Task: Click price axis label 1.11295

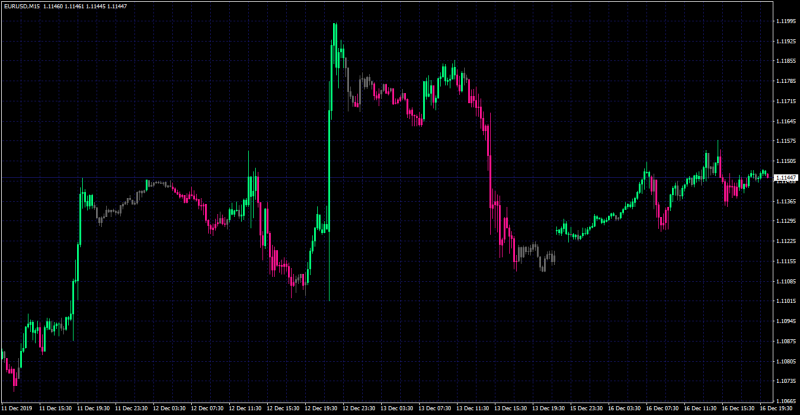Action: coord(786,222)
